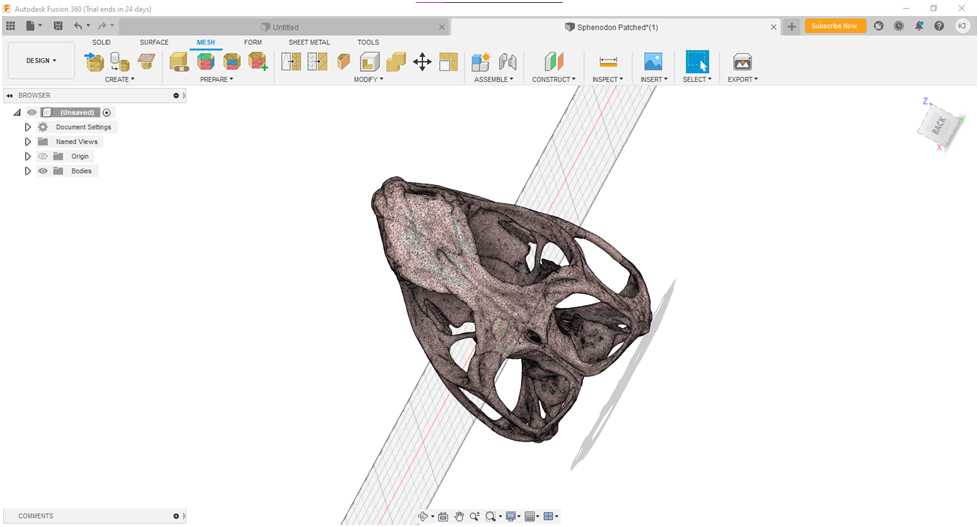Select the Combine Face Groups tool
Viewport: 979px width, 527px height.
point(232,62)
